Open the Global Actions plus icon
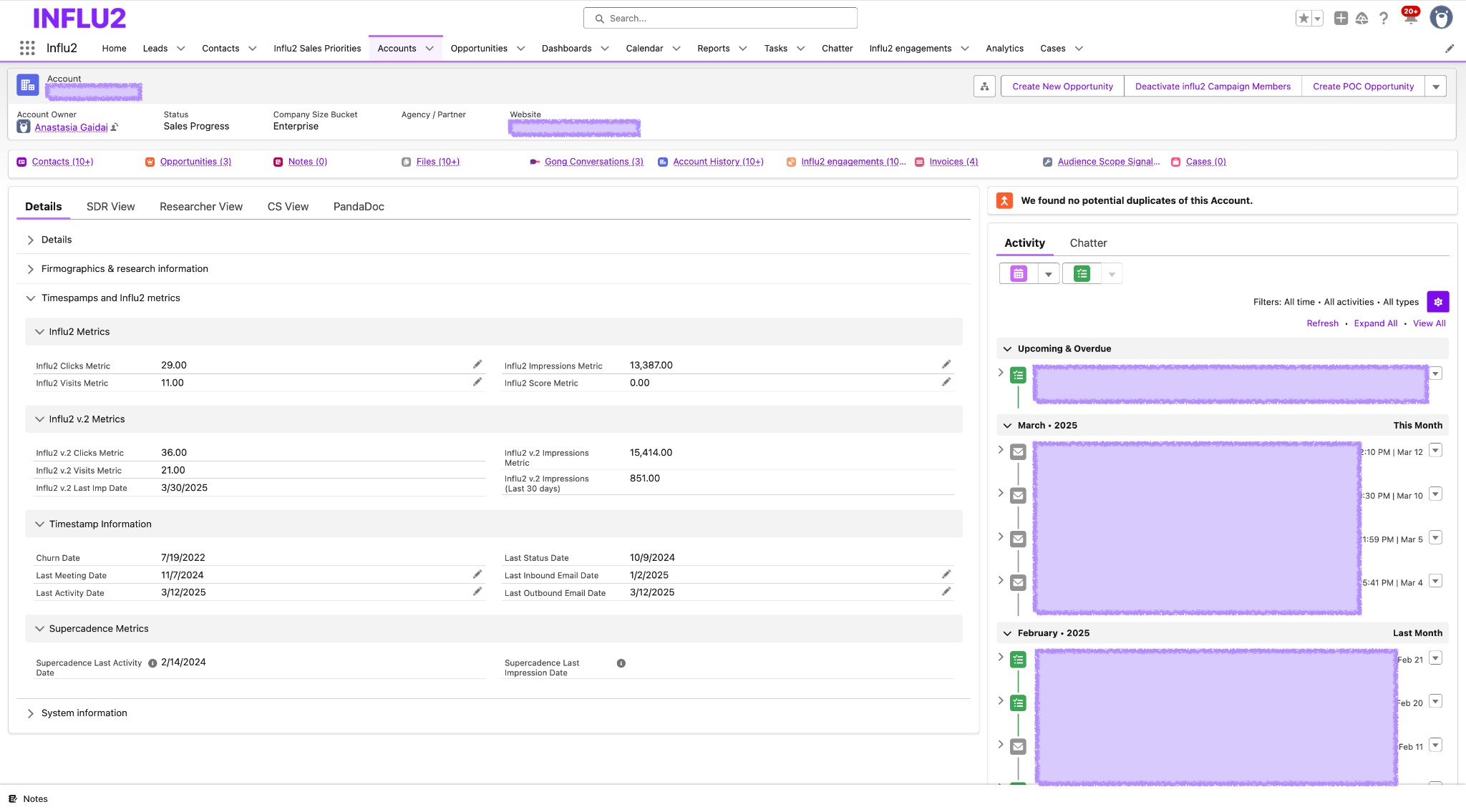1466x812 pixels. coord(1341,19)
